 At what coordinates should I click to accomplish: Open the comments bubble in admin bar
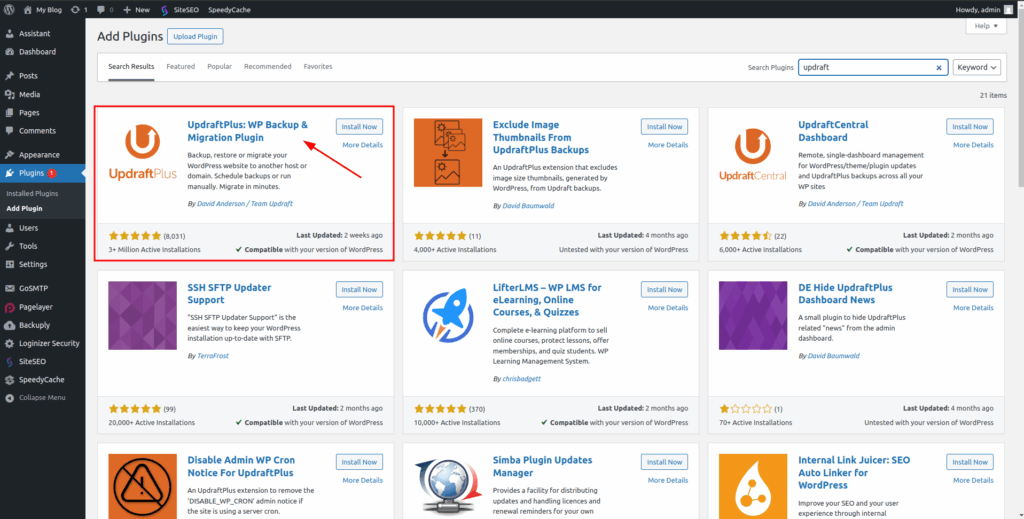(x=101, y=10)
